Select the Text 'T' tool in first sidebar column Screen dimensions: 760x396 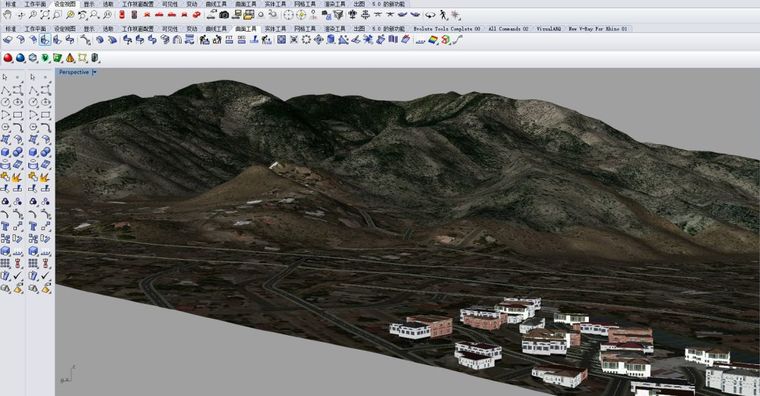point(5,226)
